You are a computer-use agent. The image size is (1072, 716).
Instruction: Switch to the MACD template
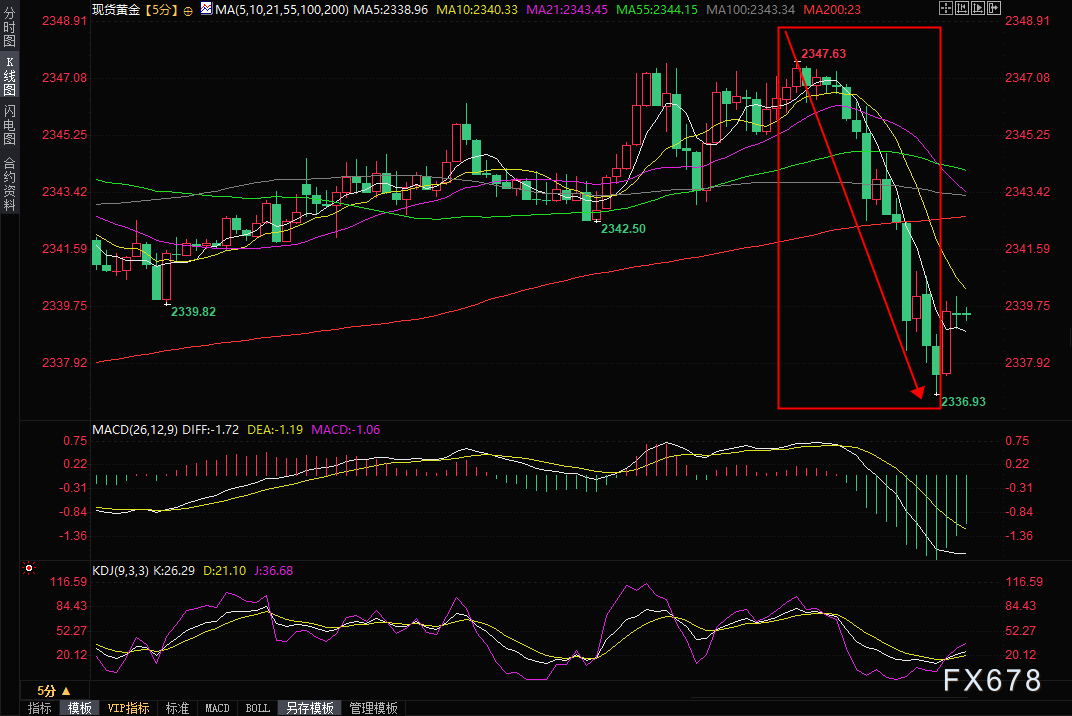click(217, 708)
